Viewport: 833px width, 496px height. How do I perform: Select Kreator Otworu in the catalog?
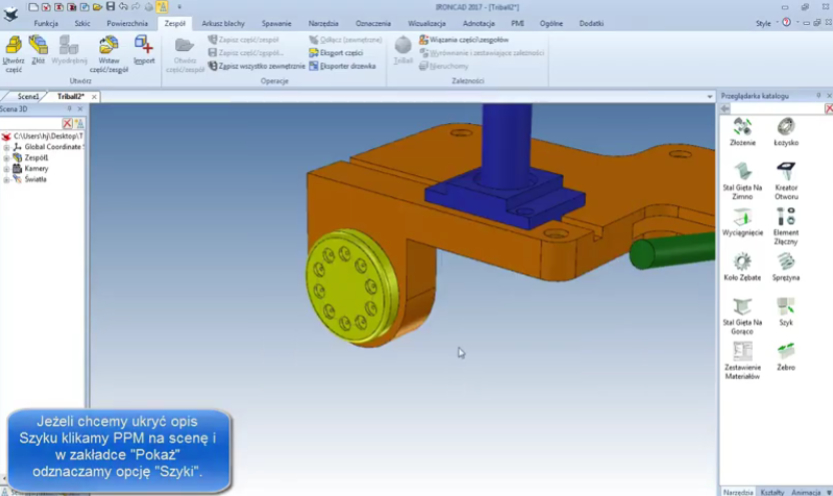[786, 178]
